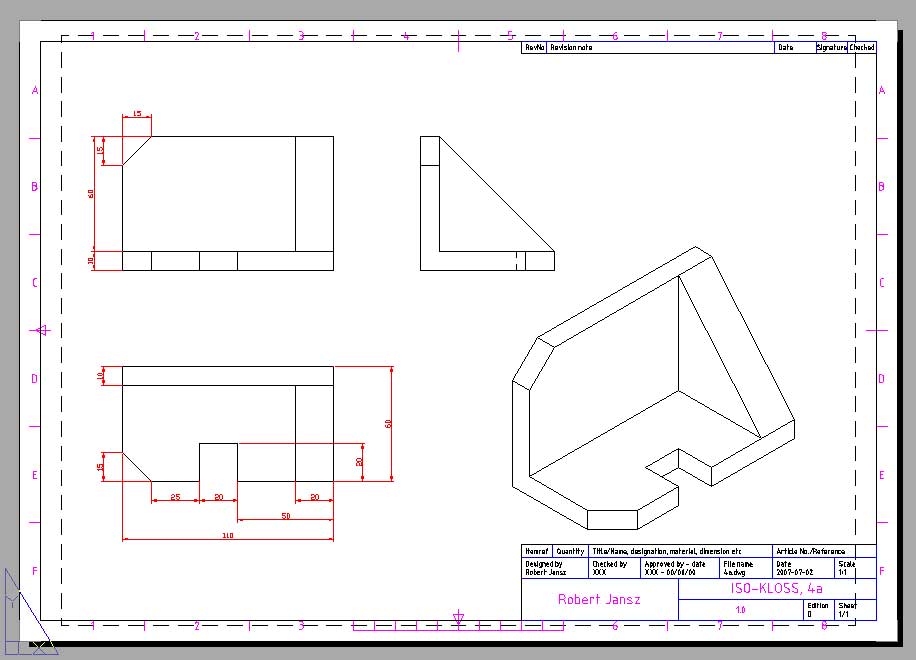
Task: Click the Approved by - date cell
Action: [680, 568]
